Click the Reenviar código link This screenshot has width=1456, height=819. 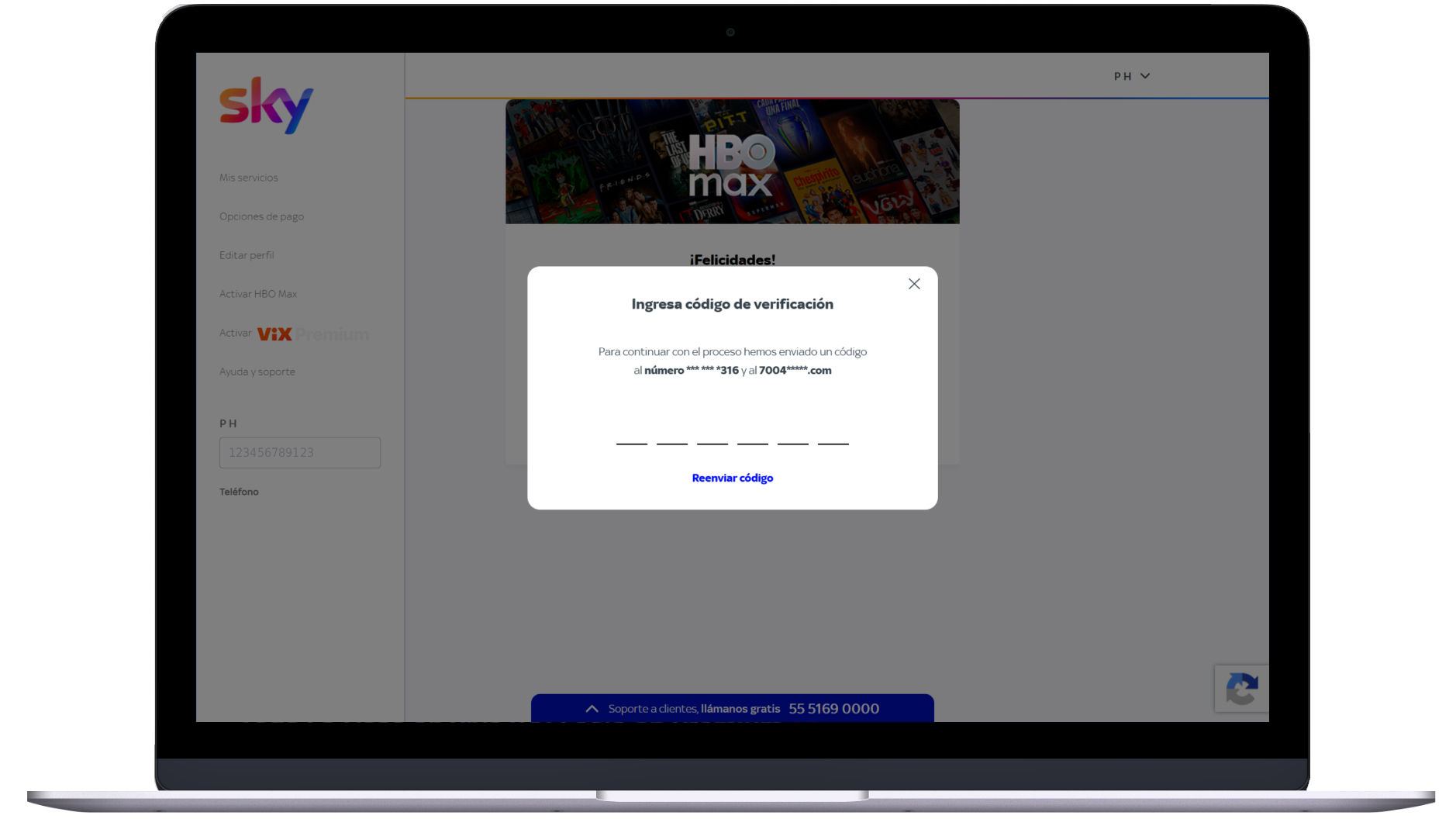coord(732,478)
